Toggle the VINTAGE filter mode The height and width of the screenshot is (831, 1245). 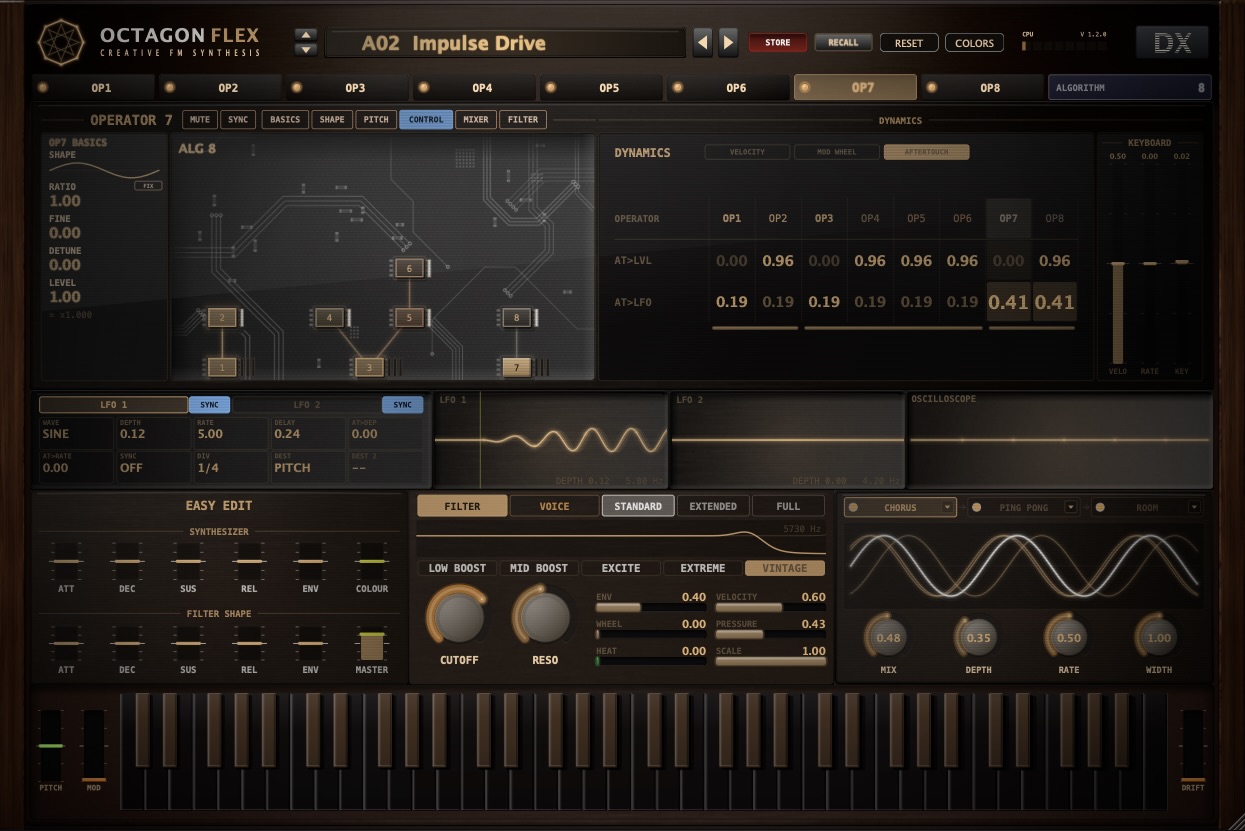coord(785,568)
